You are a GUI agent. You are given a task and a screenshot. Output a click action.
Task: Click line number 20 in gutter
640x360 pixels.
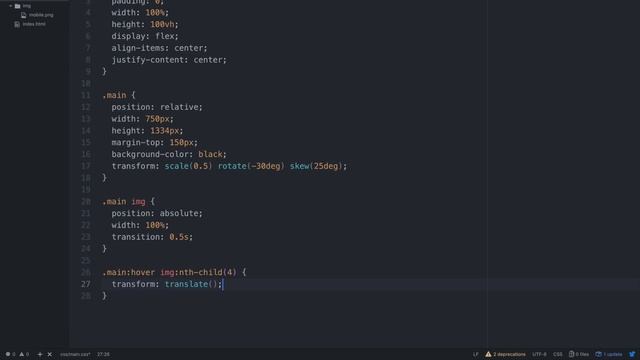pos(85,201)
